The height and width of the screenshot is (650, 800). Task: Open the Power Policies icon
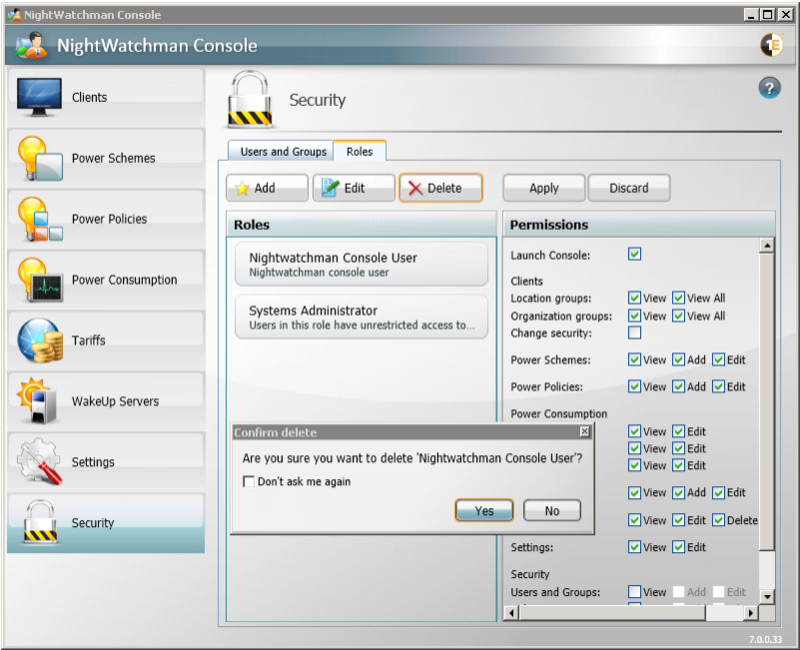40,219
